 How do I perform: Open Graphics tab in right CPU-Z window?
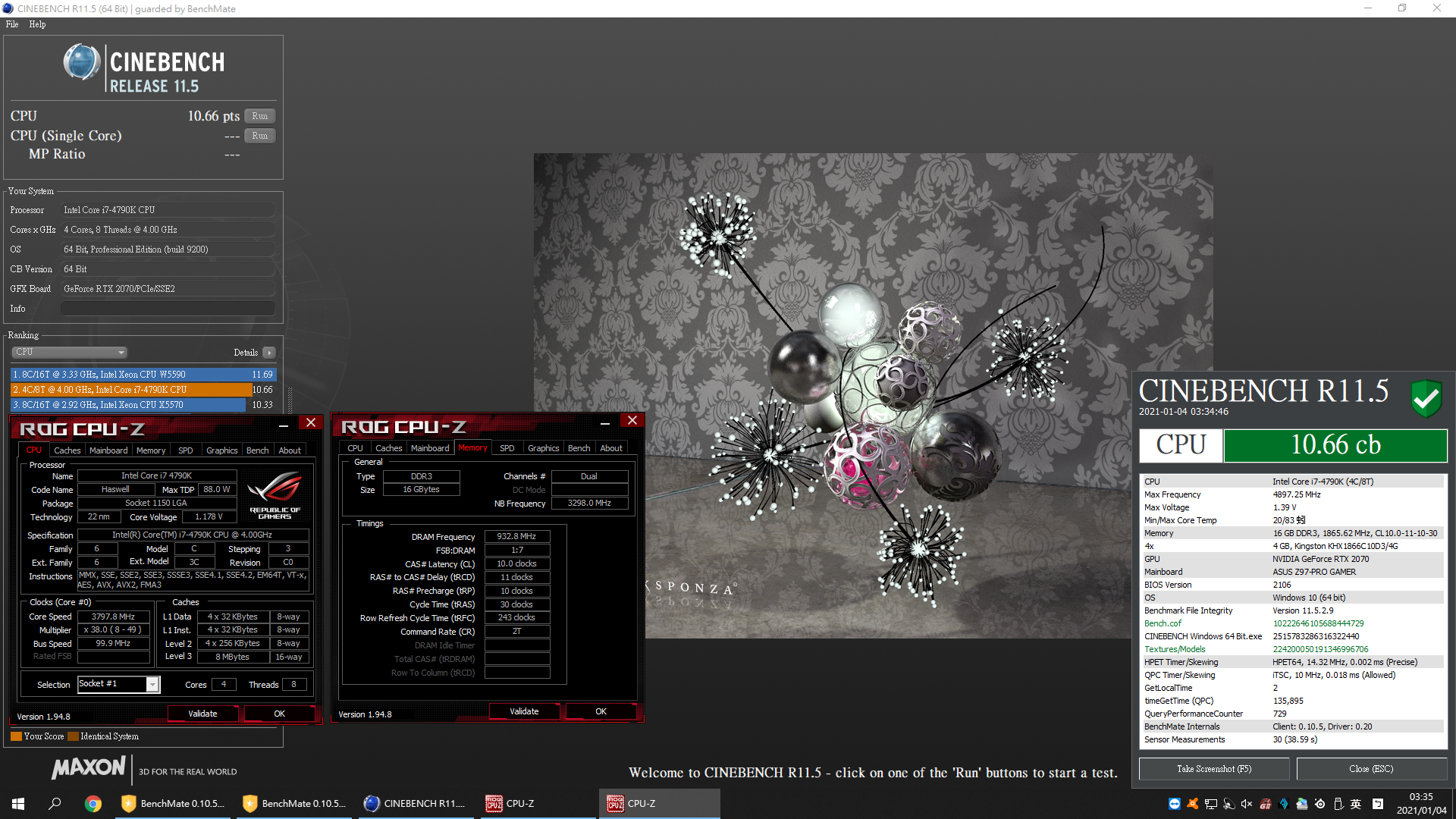[x=544, y=448]
